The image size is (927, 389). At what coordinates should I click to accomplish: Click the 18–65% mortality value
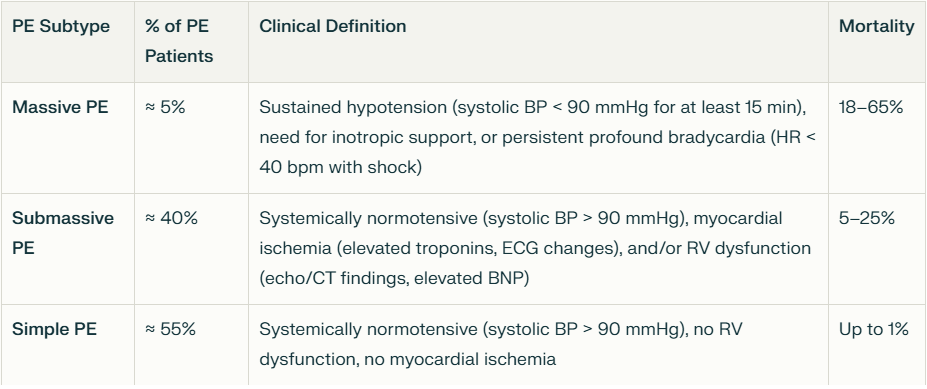(870, 108)
